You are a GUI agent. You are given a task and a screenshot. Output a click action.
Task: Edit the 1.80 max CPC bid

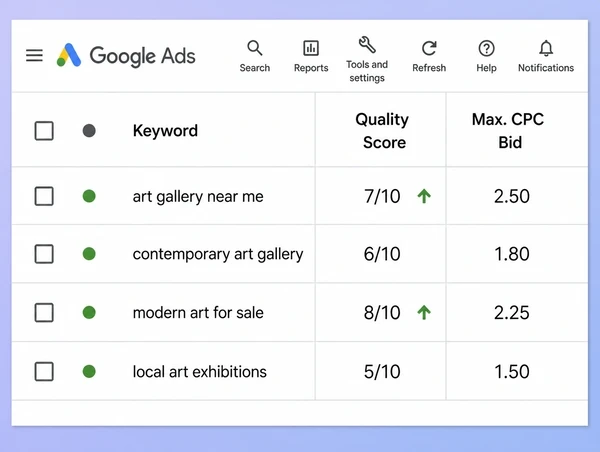[x=512, y=254]
